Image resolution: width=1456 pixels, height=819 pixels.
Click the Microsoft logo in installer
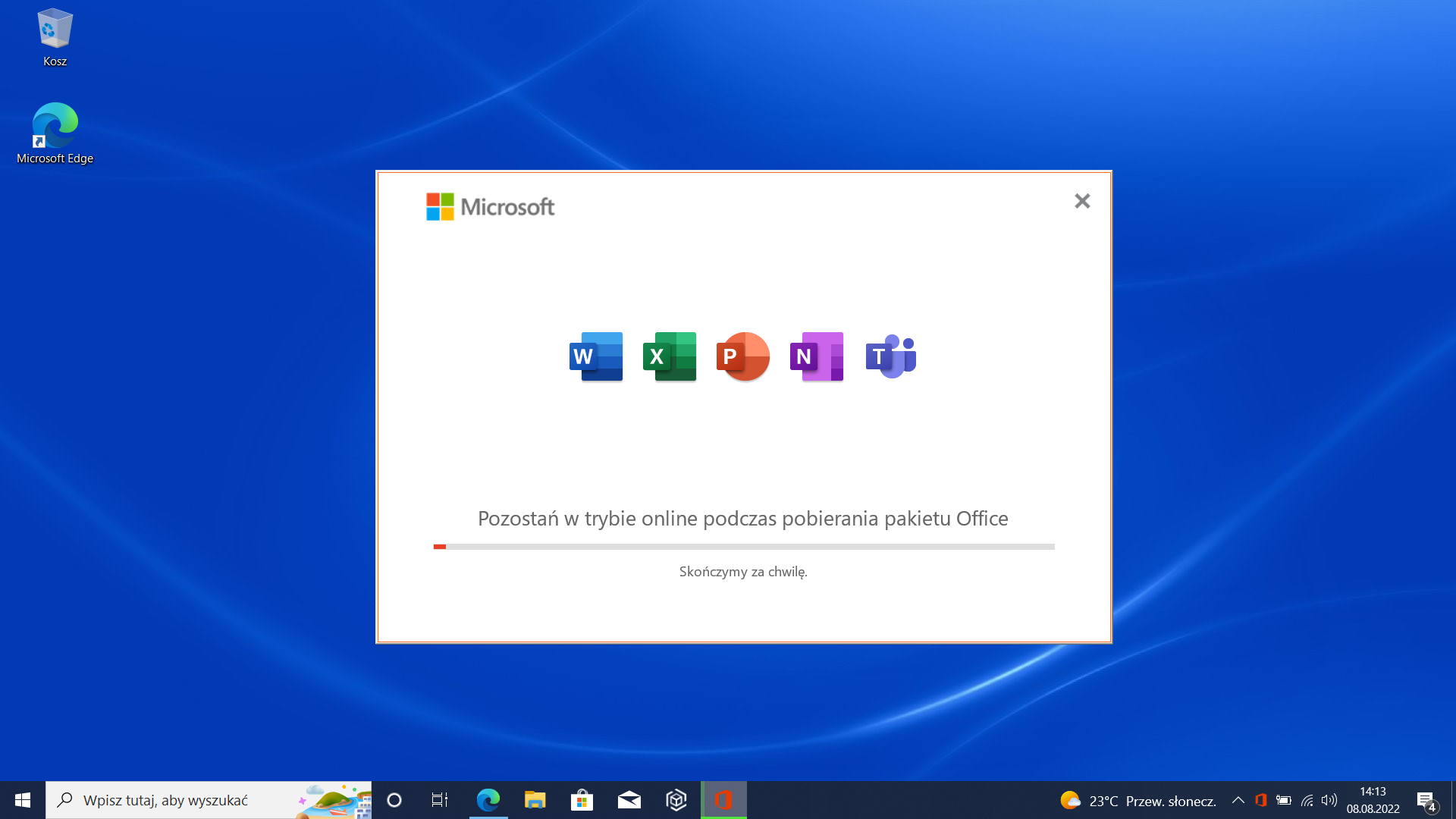(x=490, y=206)
